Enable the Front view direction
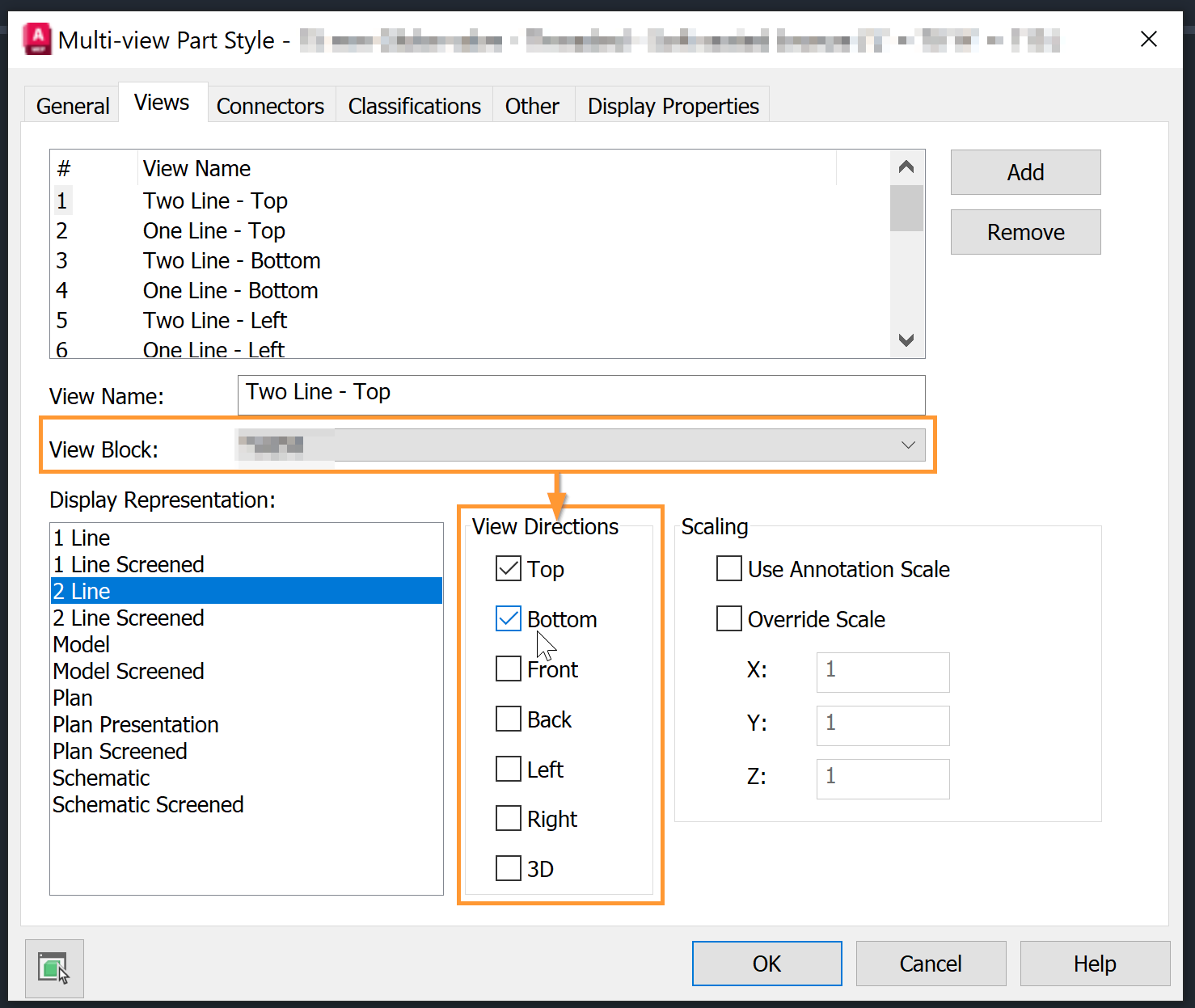Image resolution: width=1195 pixels, height=1008 pixels. 509,669
